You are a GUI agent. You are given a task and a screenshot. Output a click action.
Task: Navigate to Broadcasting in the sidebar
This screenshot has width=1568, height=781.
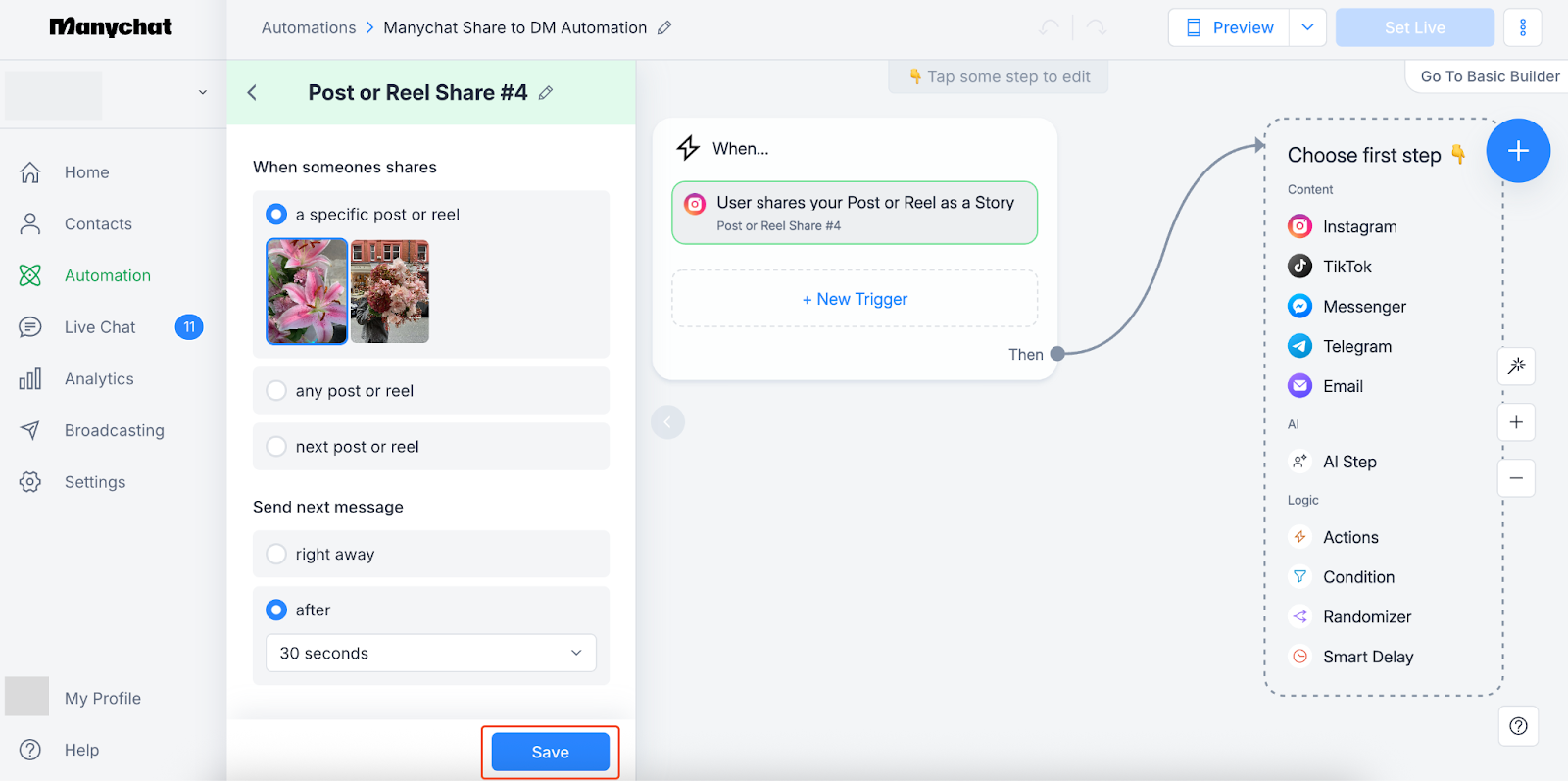tap(114, 431)
